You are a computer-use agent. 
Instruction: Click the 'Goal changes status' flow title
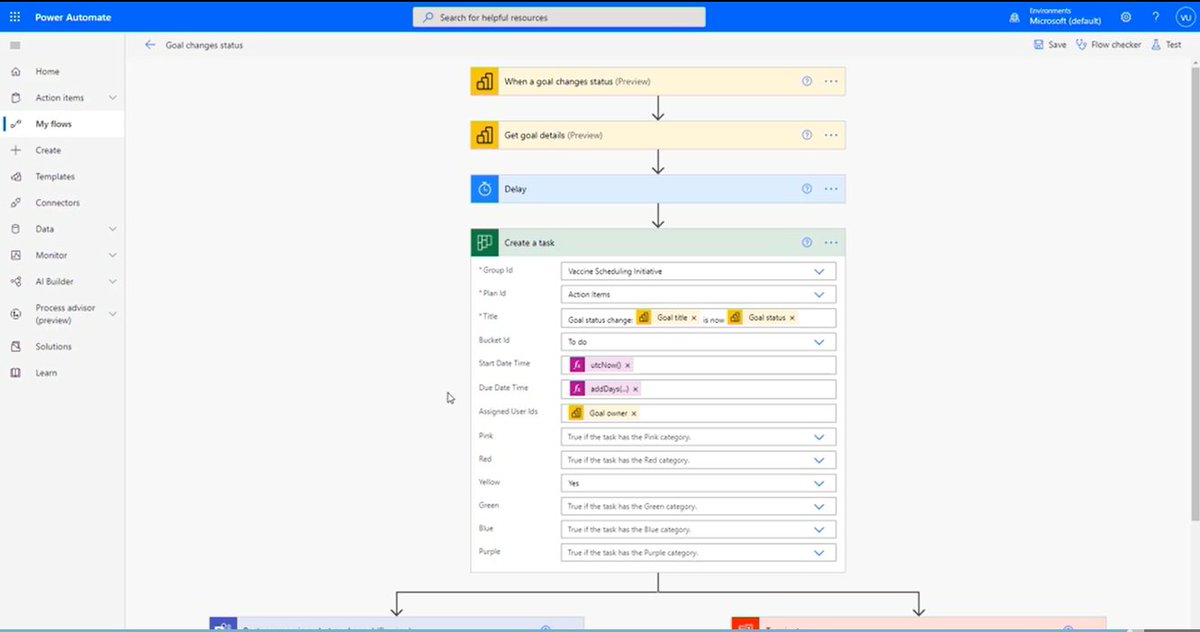[x=204, y=45]
